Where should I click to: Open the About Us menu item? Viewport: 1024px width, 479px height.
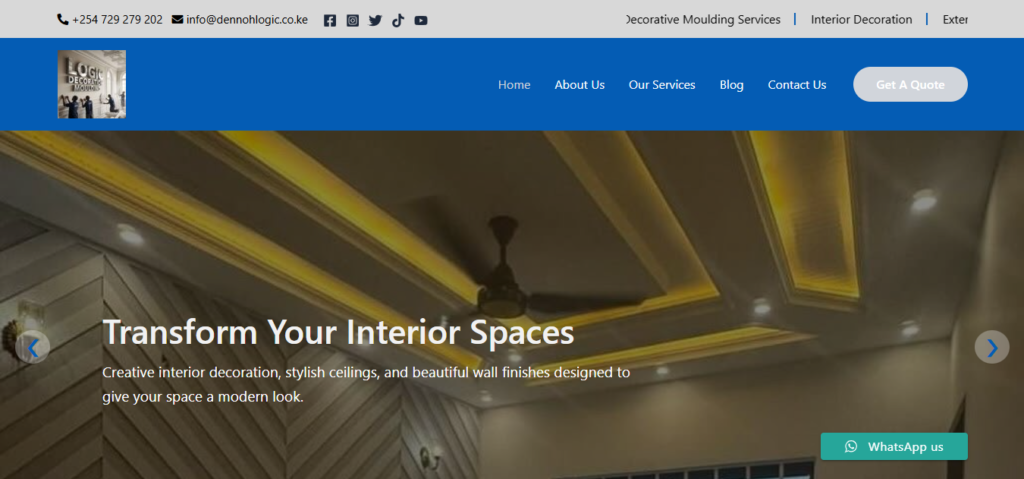(x=579, y=84)
